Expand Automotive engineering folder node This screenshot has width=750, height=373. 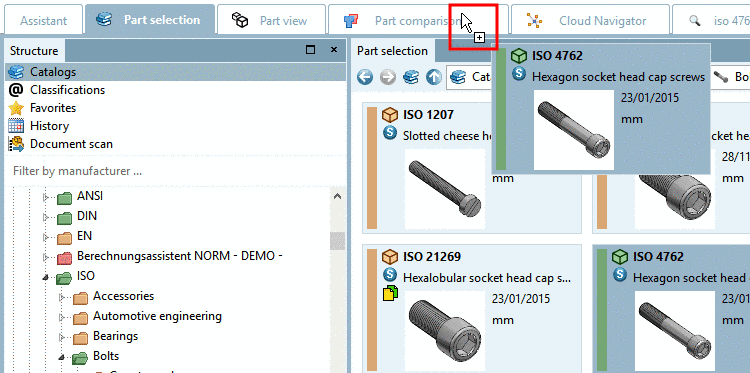click(x=62, y=317)
